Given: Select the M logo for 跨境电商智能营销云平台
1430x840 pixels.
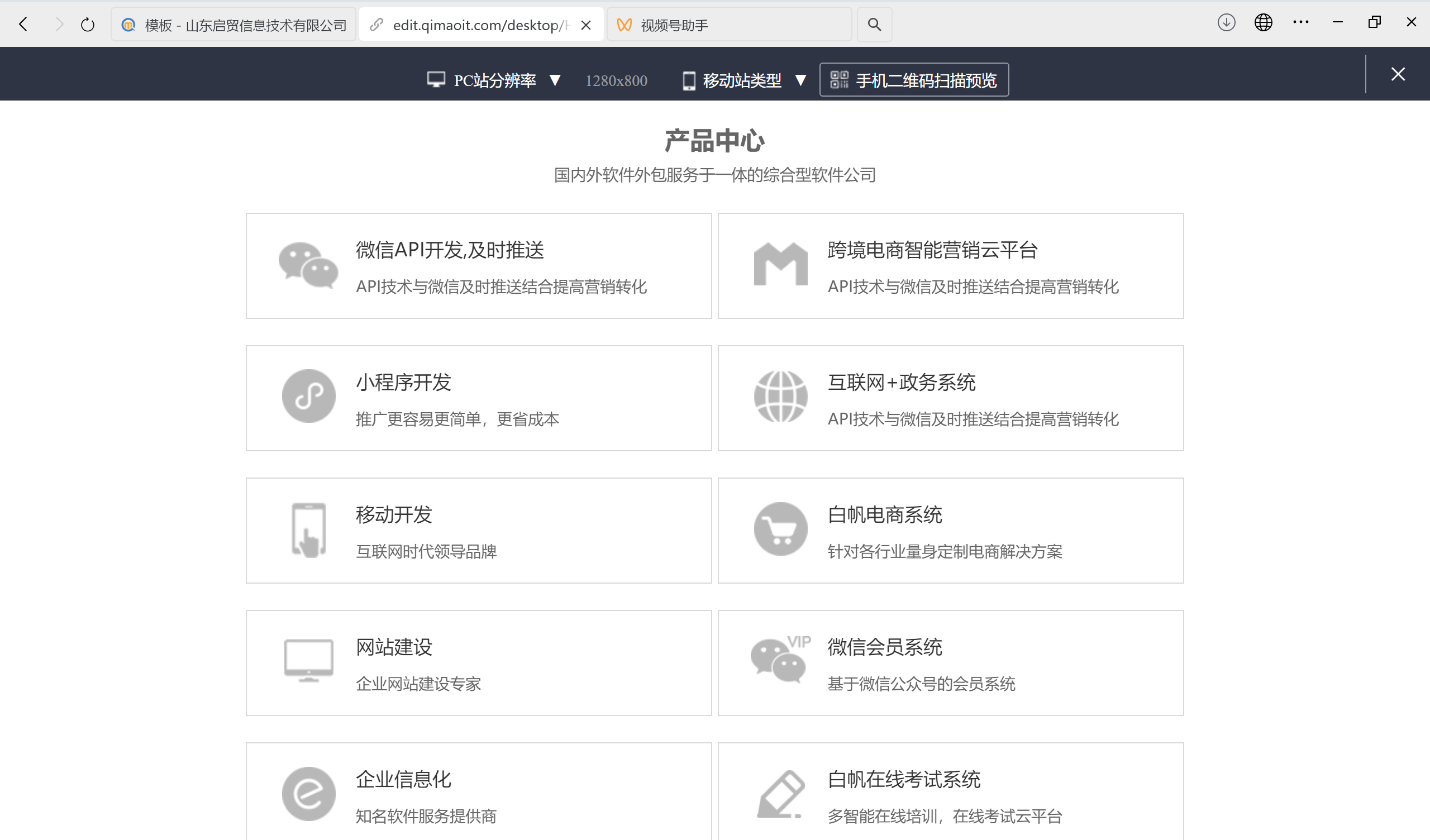Looking at the screenshot, I should pos(781,264).
